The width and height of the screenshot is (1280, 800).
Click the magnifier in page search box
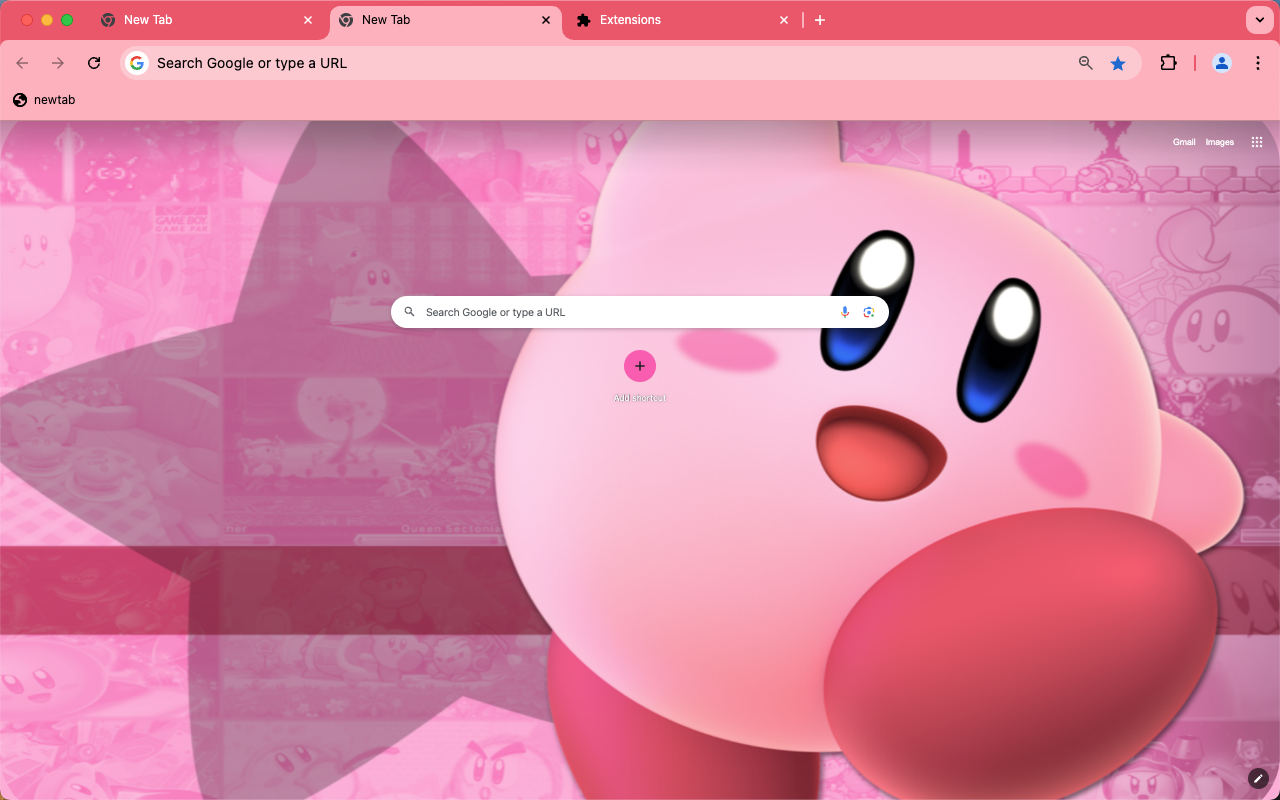[409, 312]
